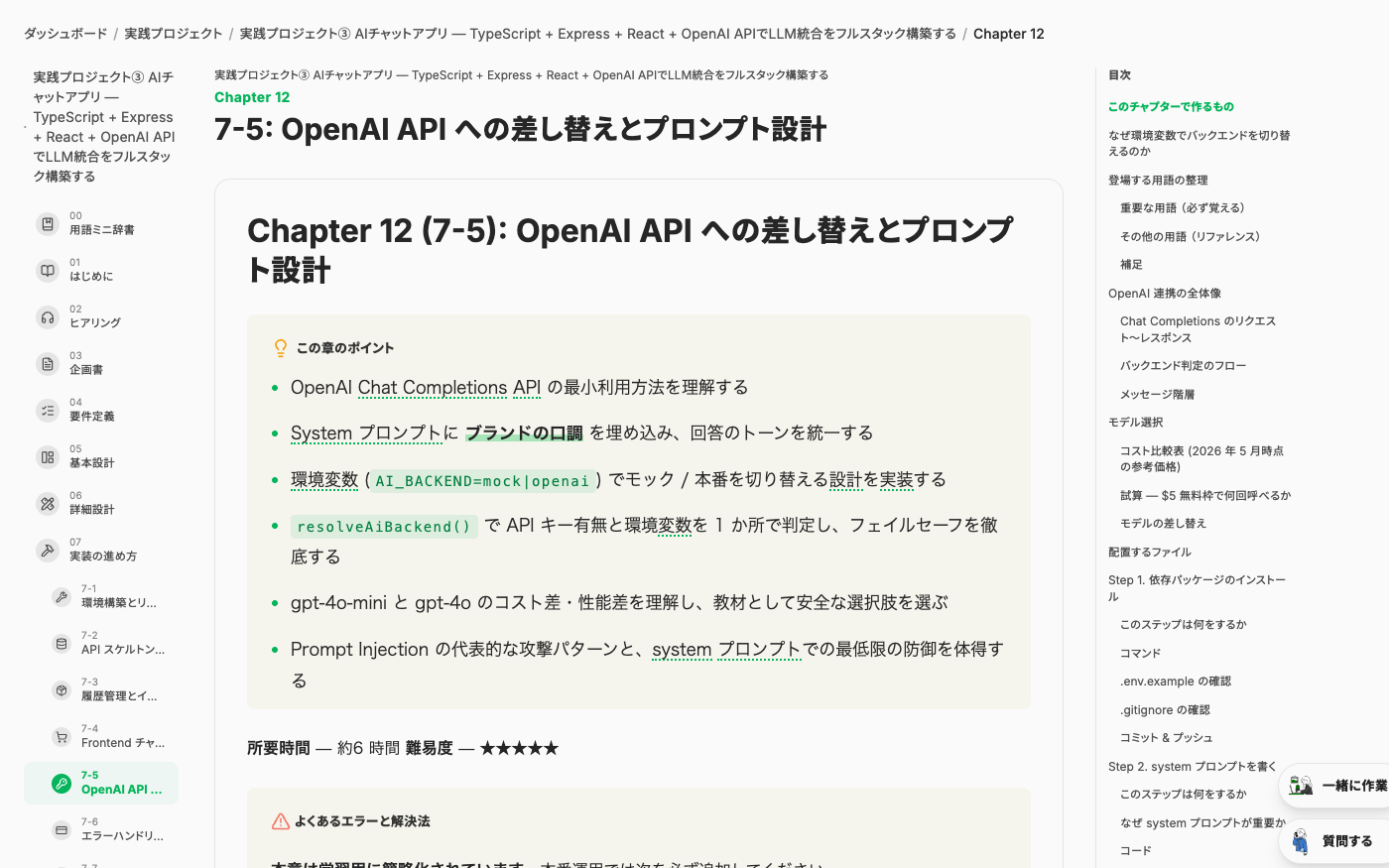This screenshot has width=1389, height=868.
Task: Click the 7-2 API スケルトン database icon
Action: [62, 643]
